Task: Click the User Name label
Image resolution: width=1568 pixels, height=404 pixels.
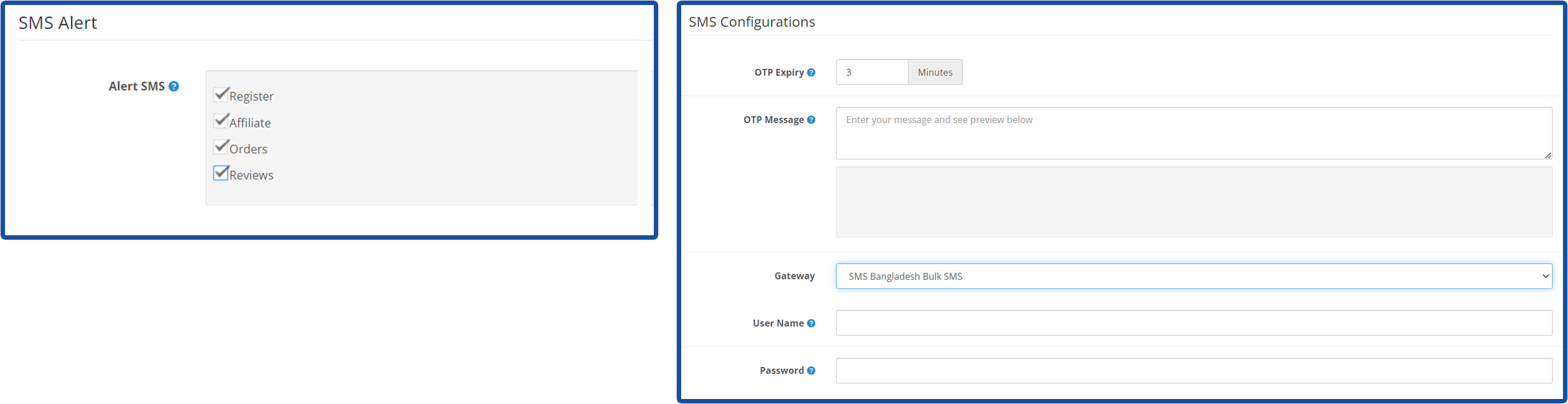Action: point(778,323)
